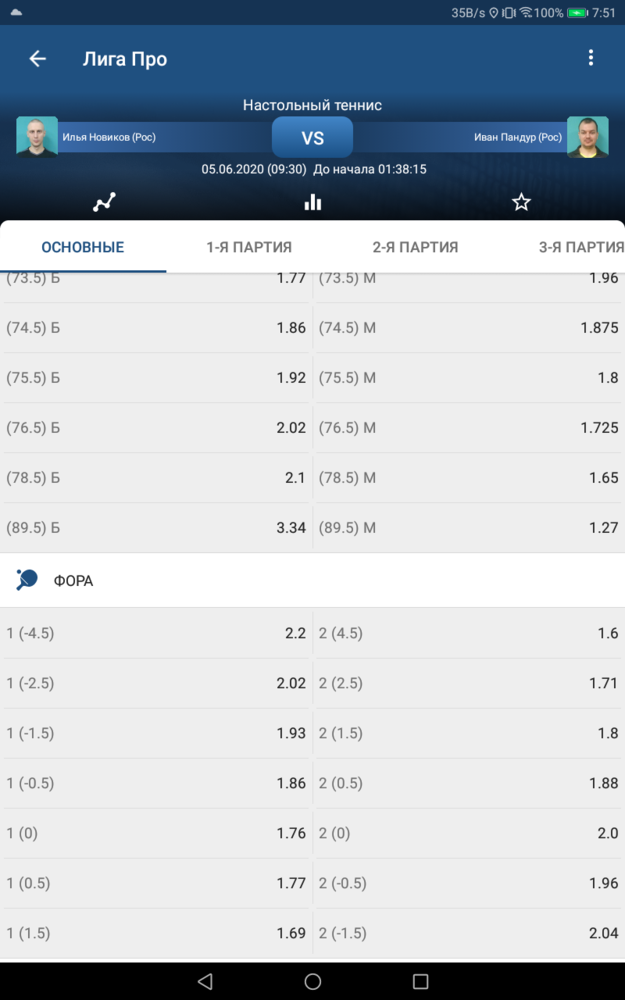Image resolution: width=625 pixels, height=1000 pixels.
Task: Select total (76.5) М odds 1.725
Action: point(469,428)
